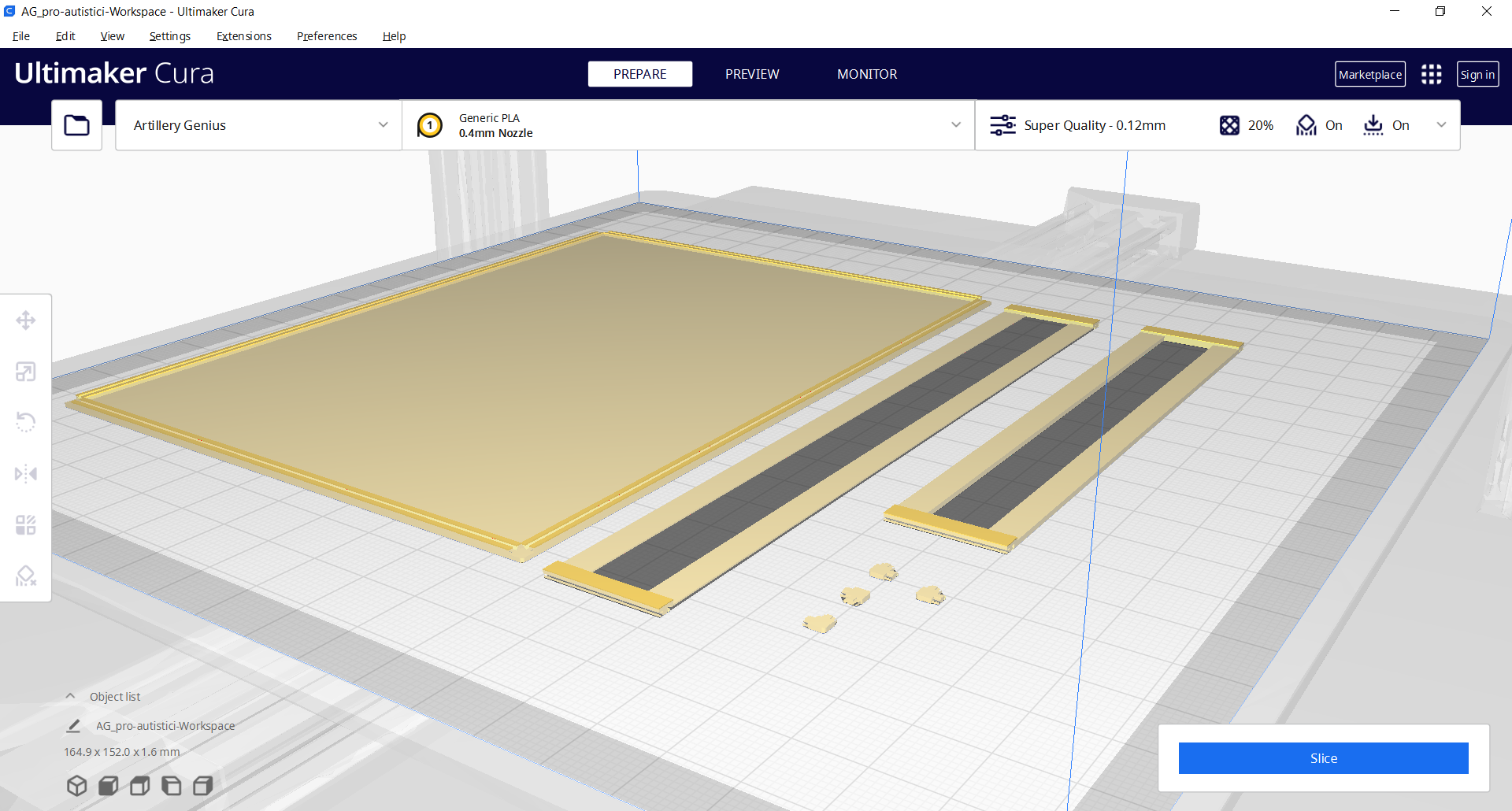Select the Support Blocker tool
Screen dimensions: 1512x811
(26, 576)
